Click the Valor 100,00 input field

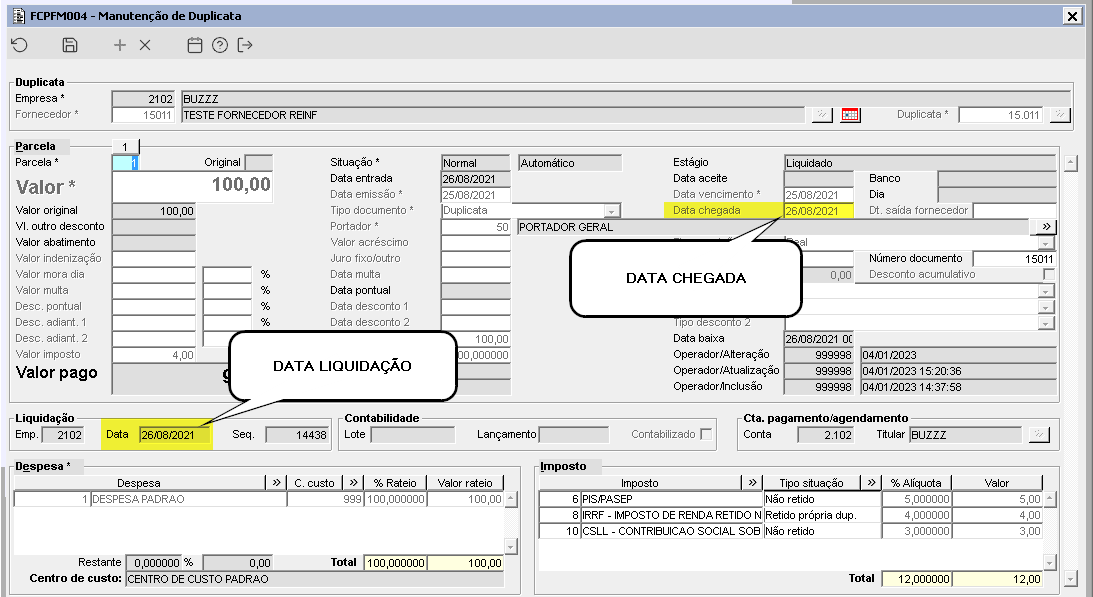click(x=192, y=186)
